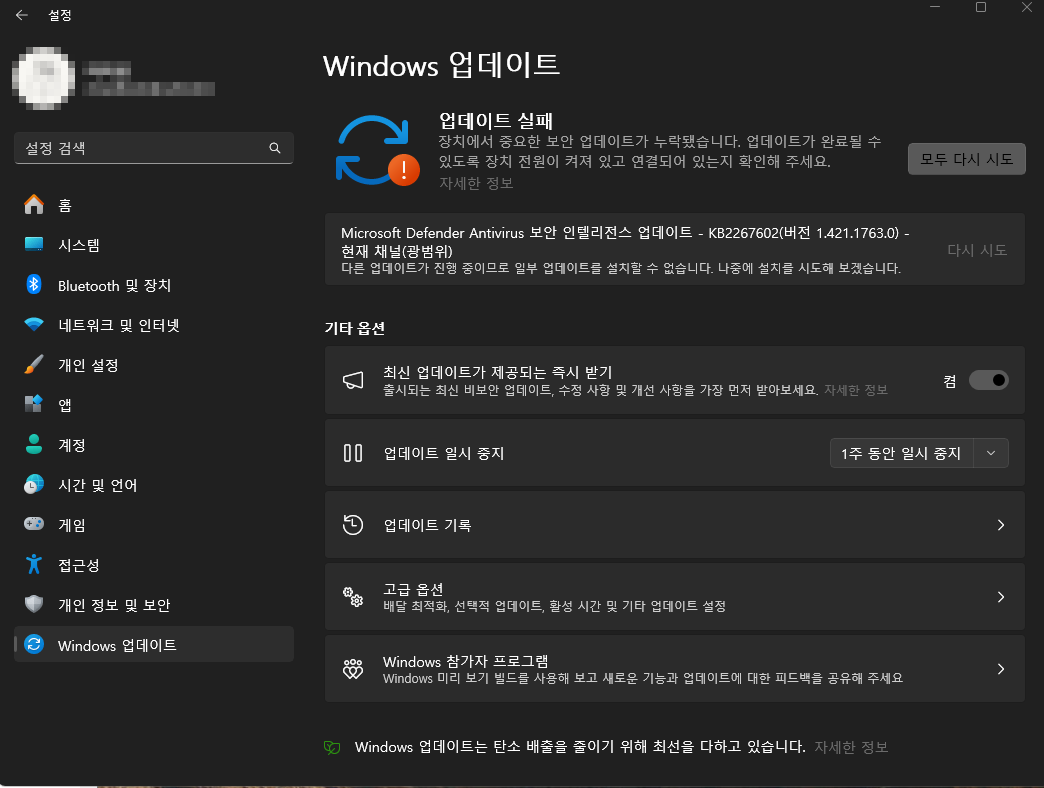1044x788 pixels.
Task: Click the 시스템 monitor icon
Action: (34, 244)
